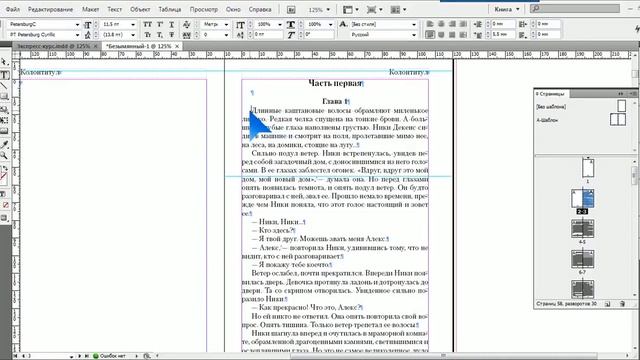Click the baseline shift icon
Screen dimensions: 640x360
pyautogui.click(x=240, y=35)
